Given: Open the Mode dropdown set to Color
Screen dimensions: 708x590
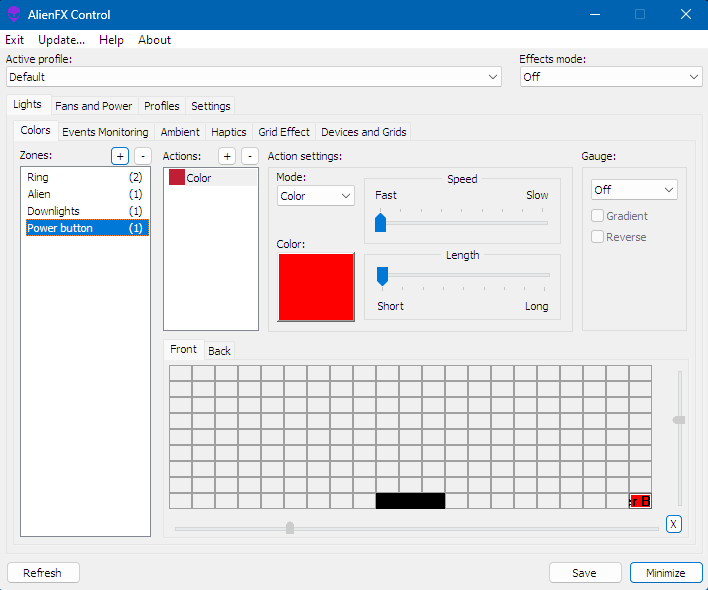Looking at the screenshot, I should click(x=316, y=196).
